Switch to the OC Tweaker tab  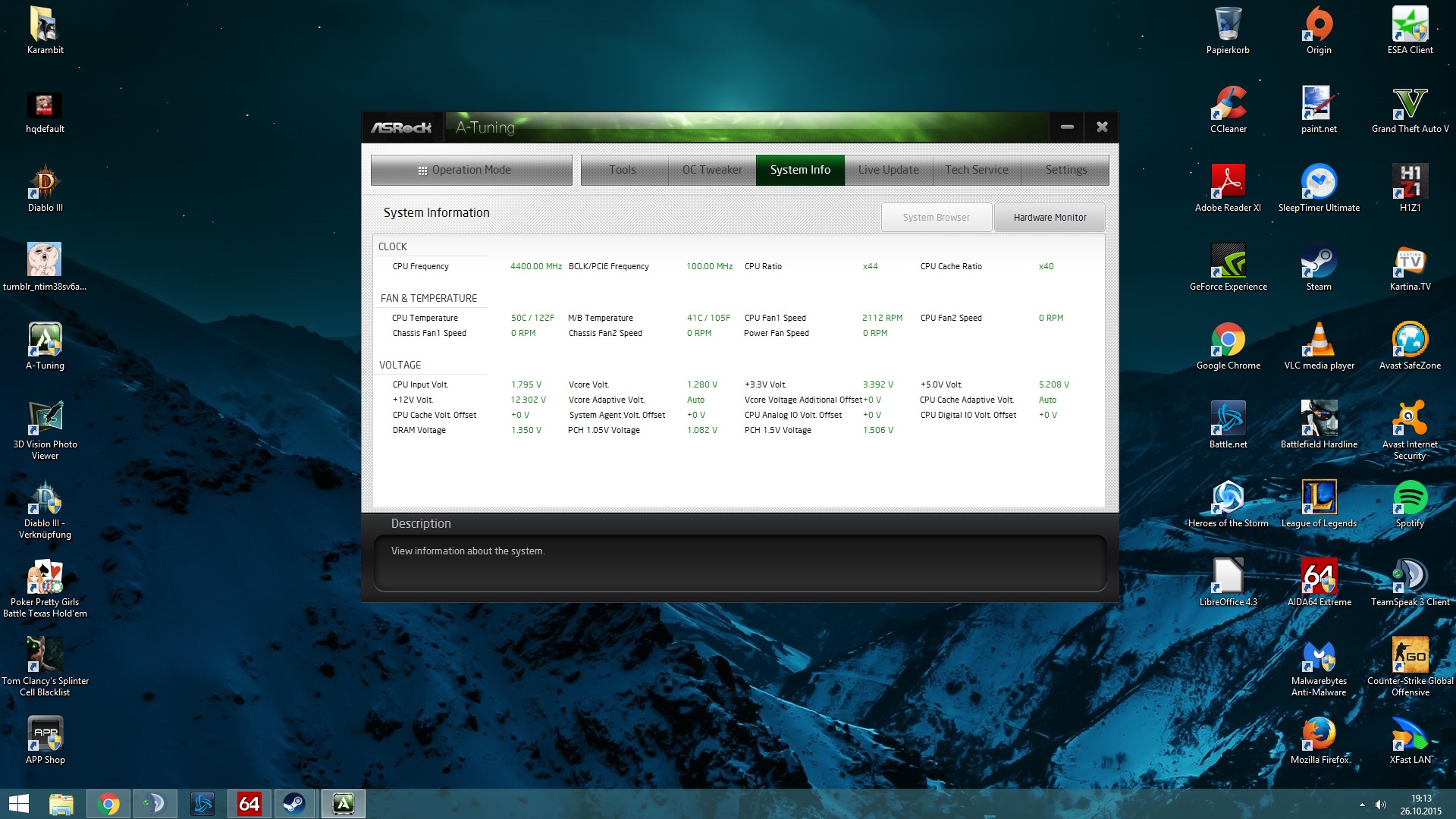pyautogui.click(x=711, y=170)
